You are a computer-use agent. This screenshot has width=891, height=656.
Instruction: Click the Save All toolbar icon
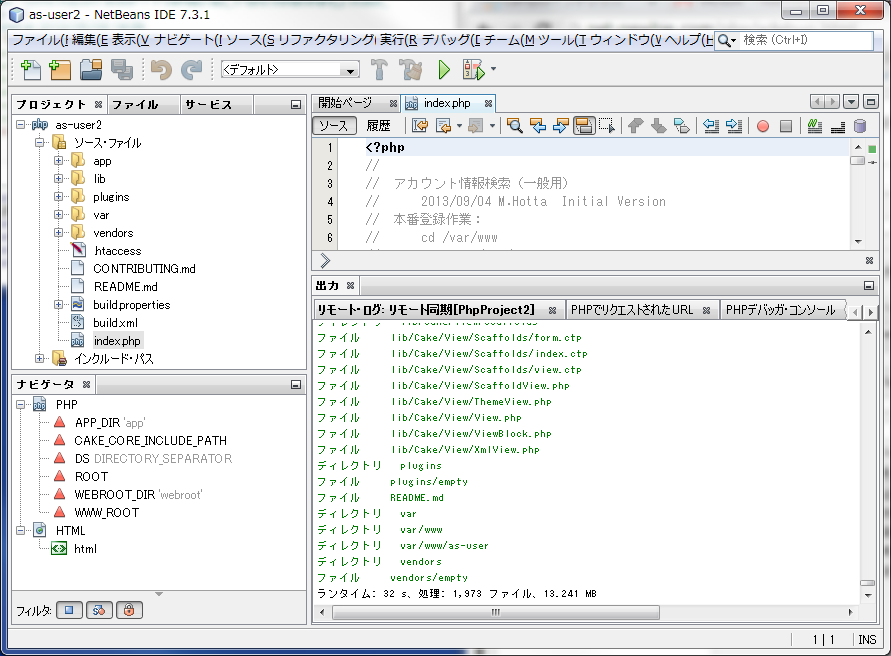tap(122, 69)
